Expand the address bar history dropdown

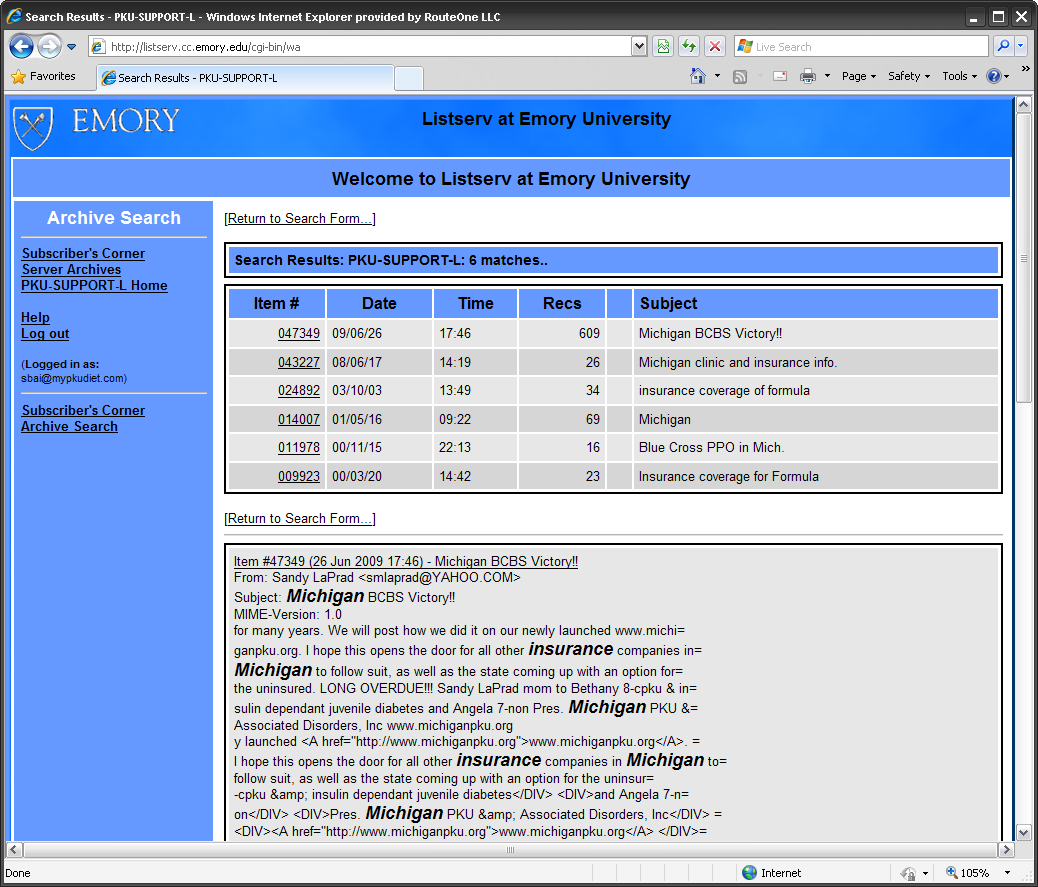click(639, 46)
